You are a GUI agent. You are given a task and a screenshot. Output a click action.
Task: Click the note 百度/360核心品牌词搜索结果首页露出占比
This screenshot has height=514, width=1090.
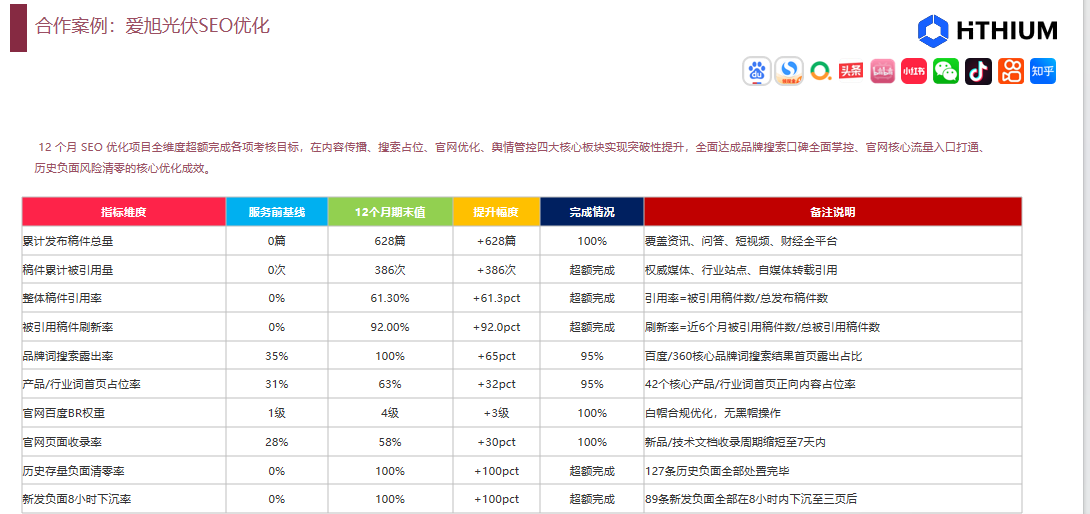pos(754,356)
